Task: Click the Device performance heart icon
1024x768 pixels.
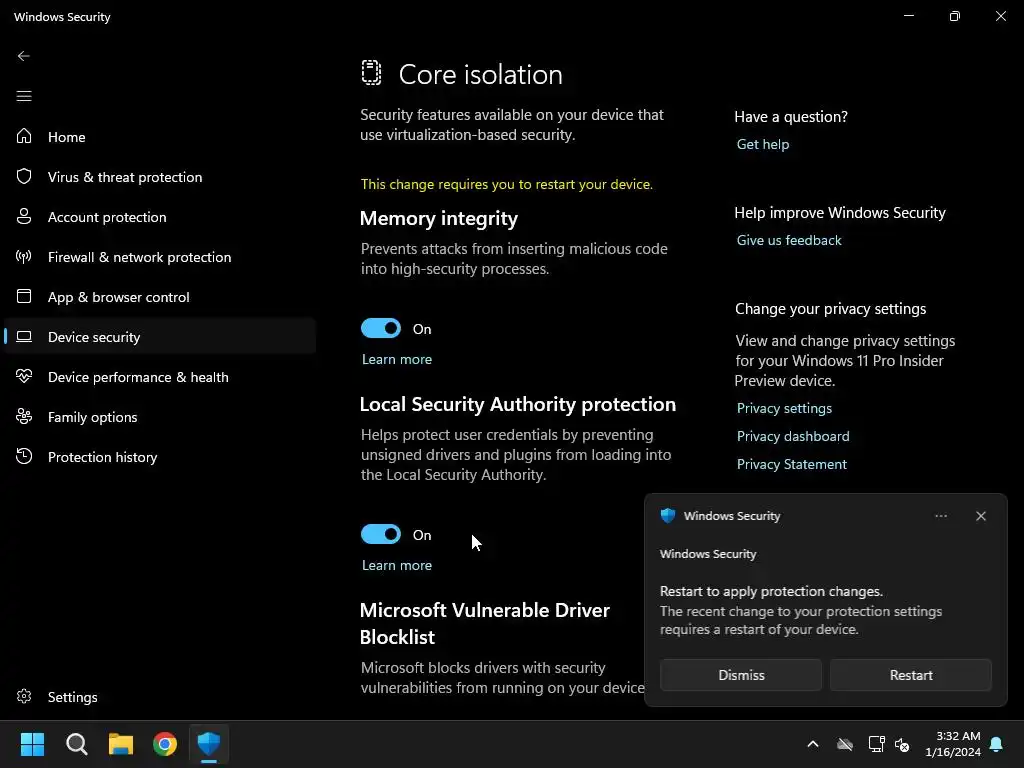Action: [24, 376]
